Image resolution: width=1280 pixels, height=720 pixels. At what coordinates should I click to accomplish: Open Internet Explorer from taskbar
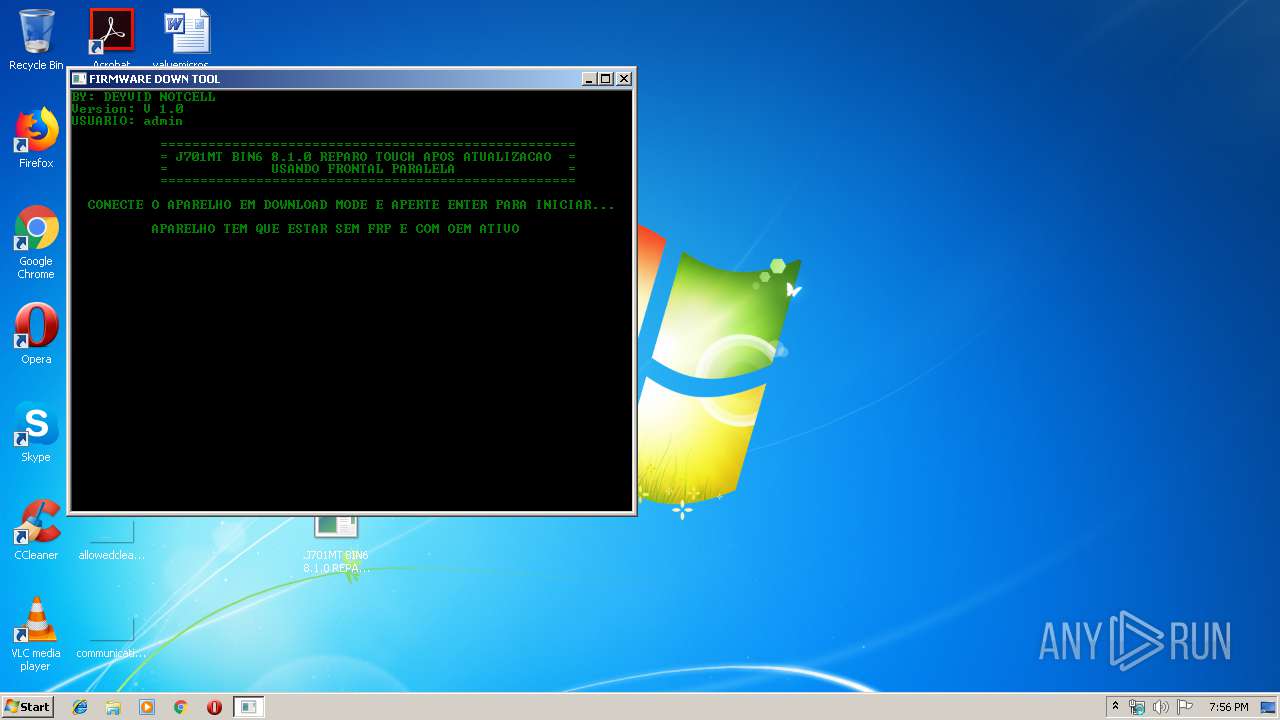pos(80,707)
